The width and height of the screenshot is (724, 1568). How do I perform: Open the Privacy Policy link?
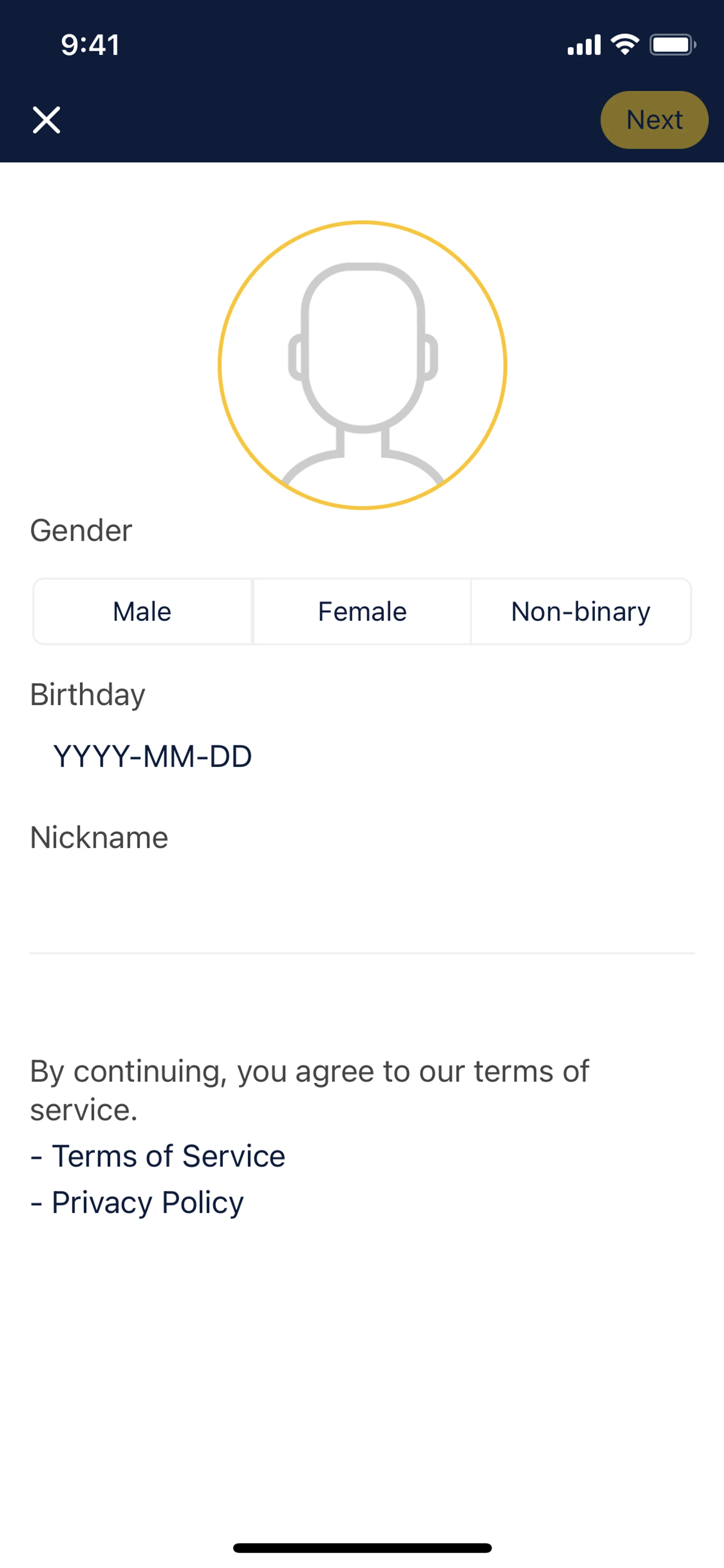(148, 1202)
